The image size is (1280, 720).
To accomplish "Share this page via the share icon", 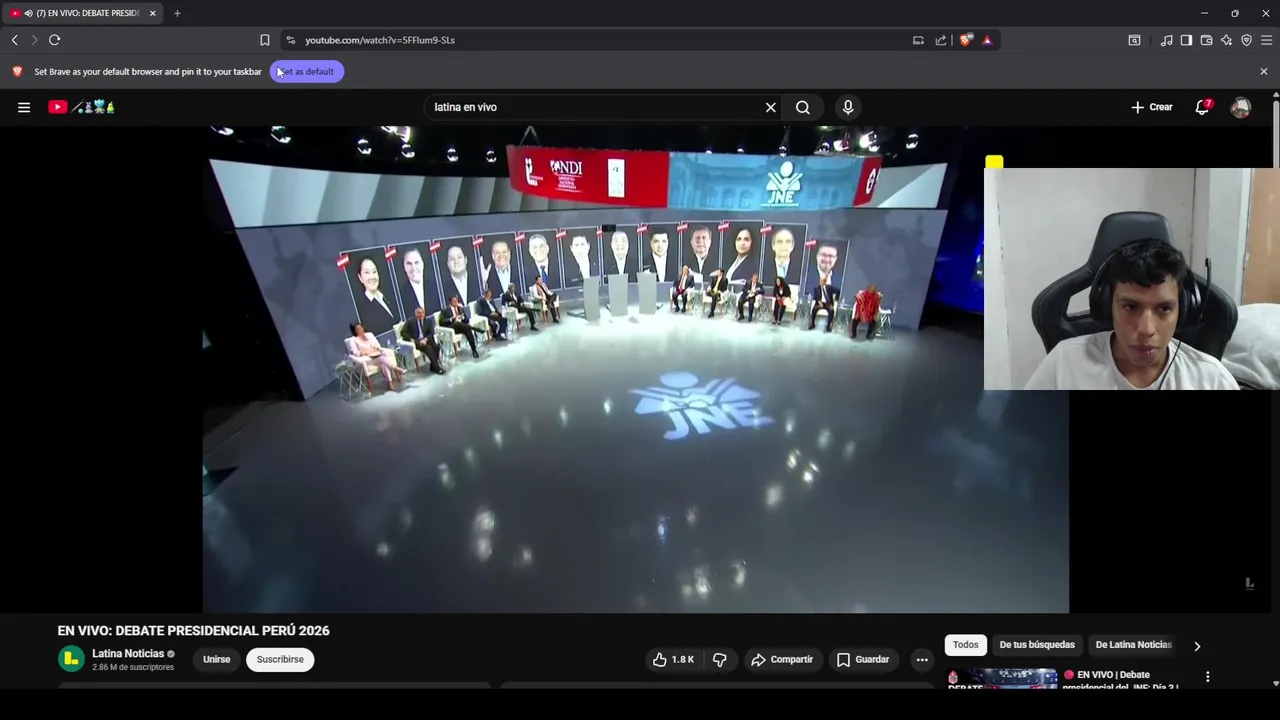I will coord(941,40).
